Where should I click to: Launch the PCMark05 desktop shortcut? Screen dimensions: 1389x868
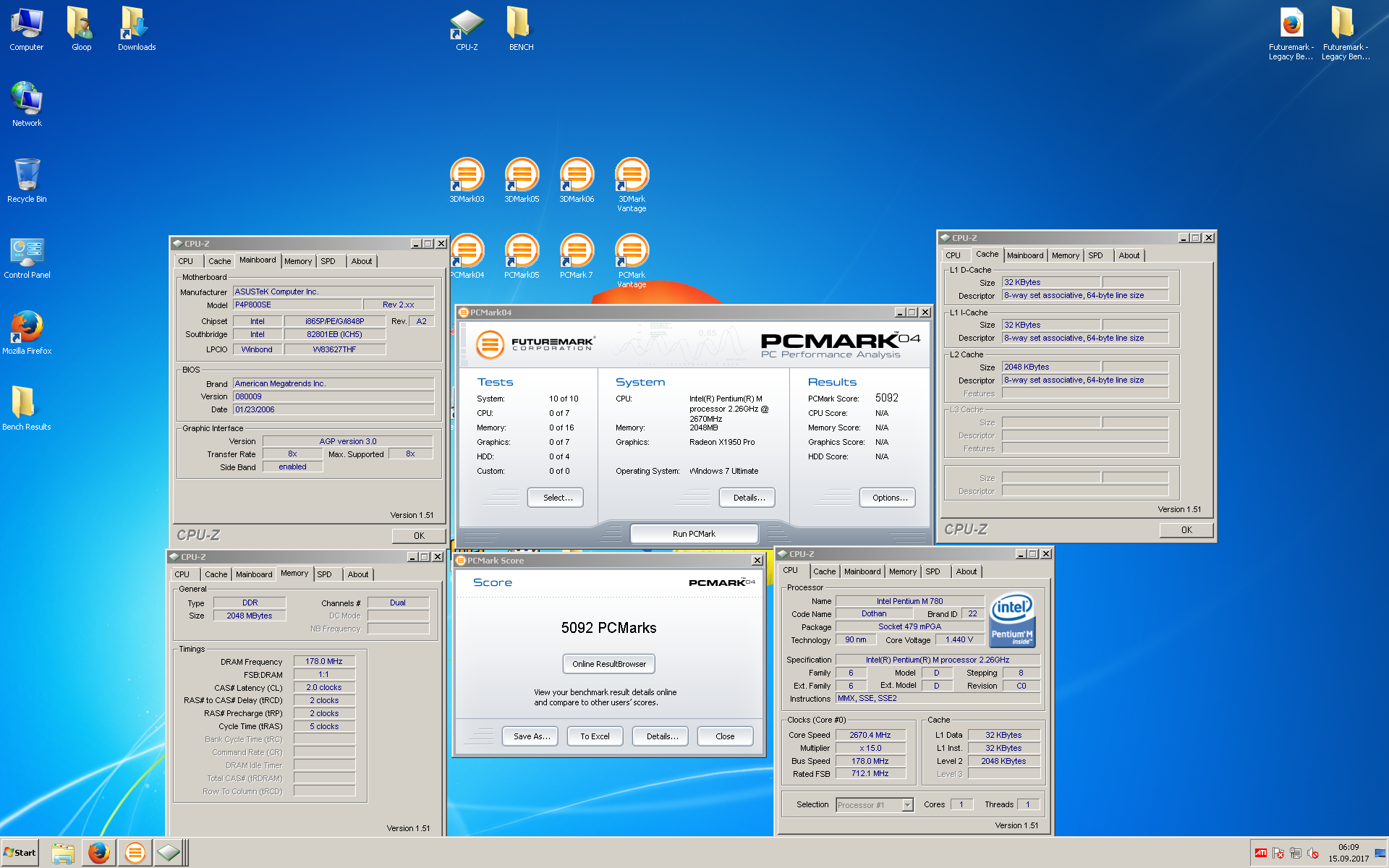[522, 256]
